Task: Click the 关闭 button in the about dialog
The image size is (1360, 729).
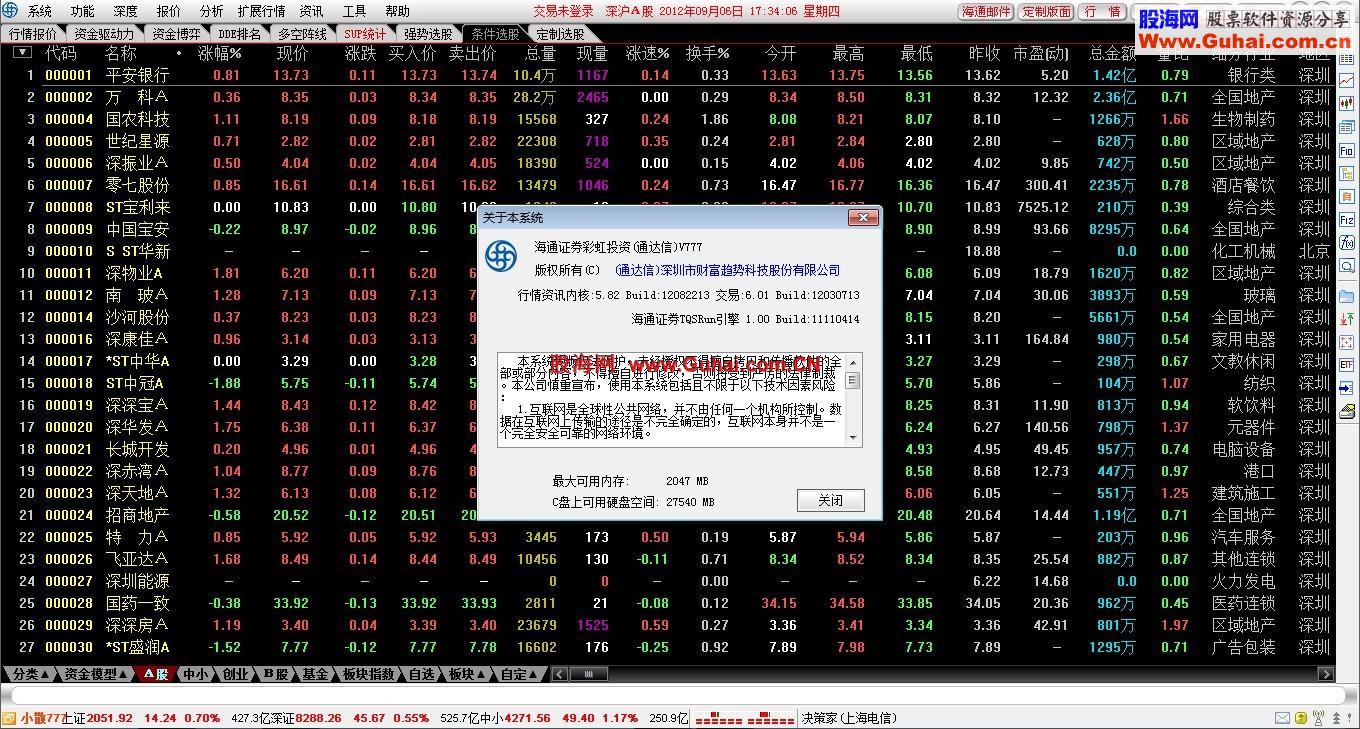Action: point(830,500)
